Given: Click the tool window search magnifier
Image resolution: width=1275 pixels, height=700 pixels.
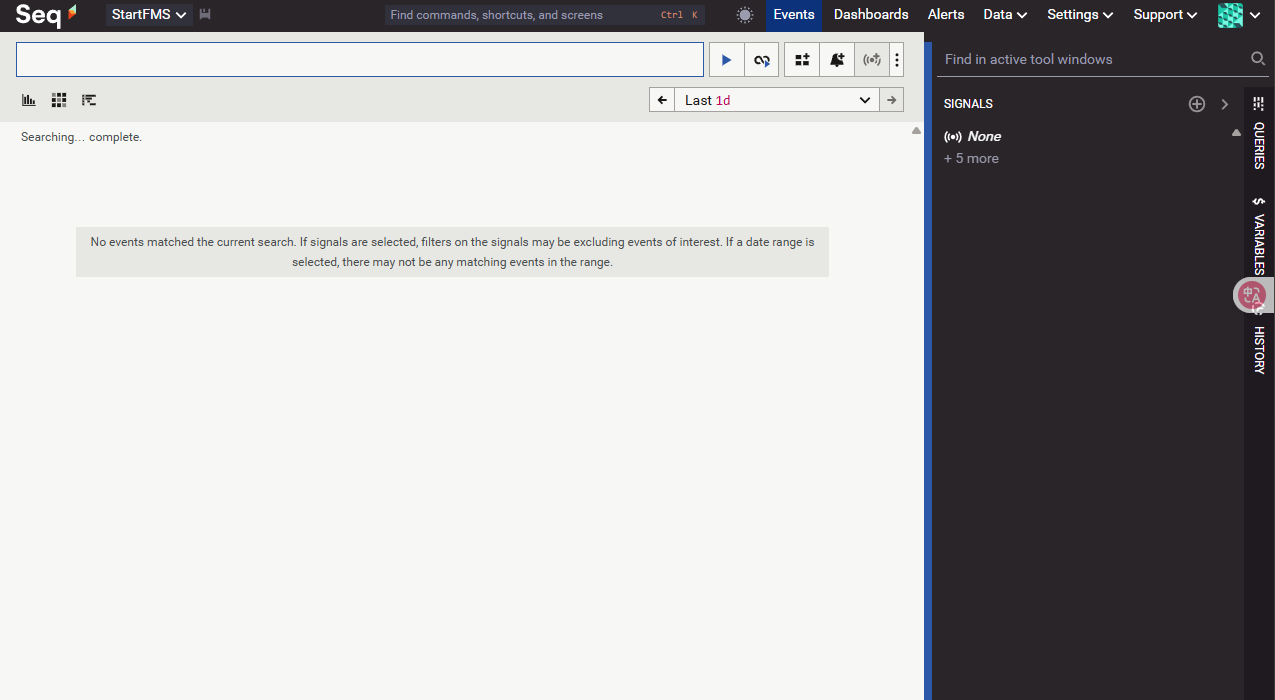Looking at the screenshot, I should point(1258,59).
